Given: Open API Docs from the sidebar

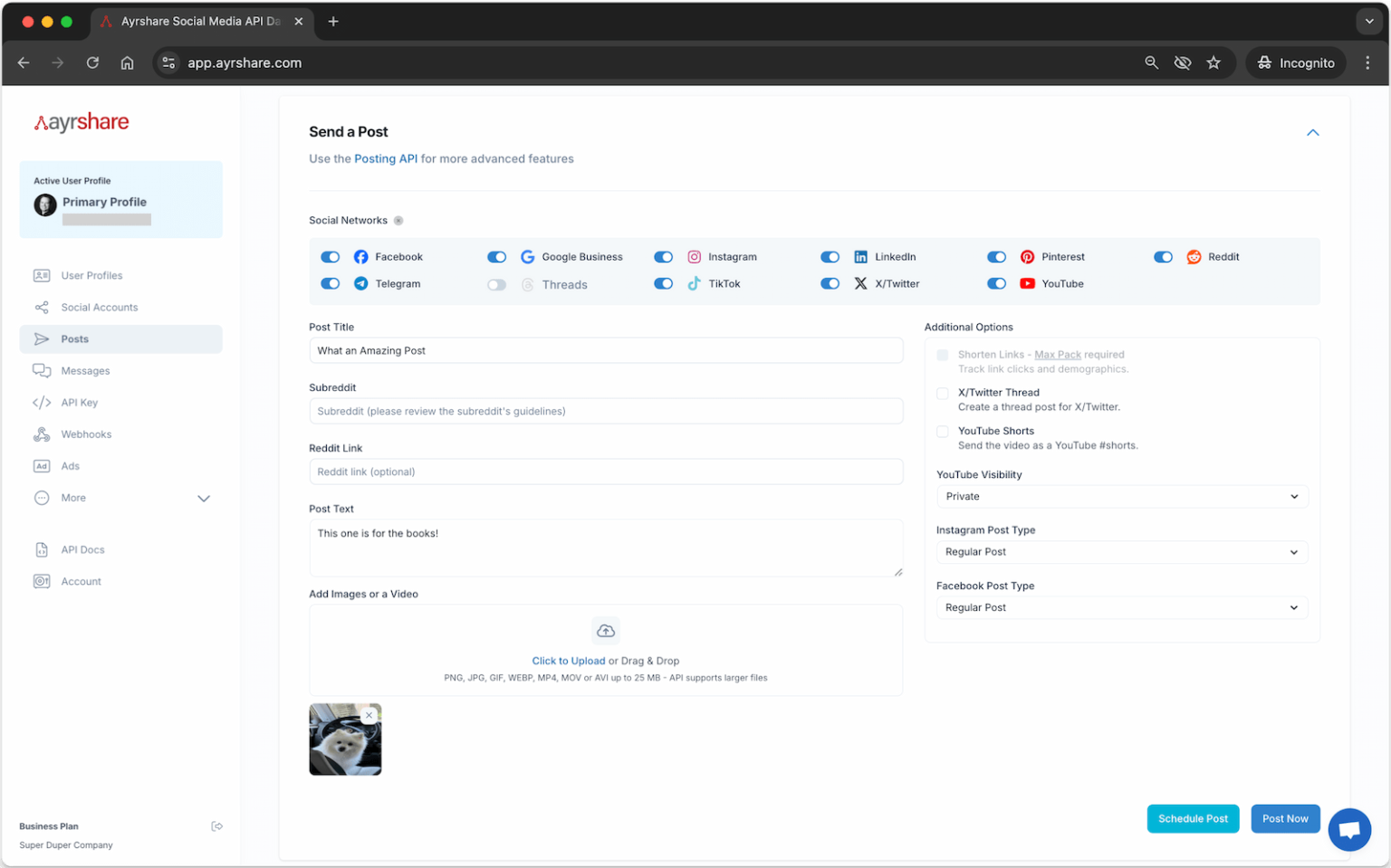Looking at the screenshot, I should coord(82,549).
